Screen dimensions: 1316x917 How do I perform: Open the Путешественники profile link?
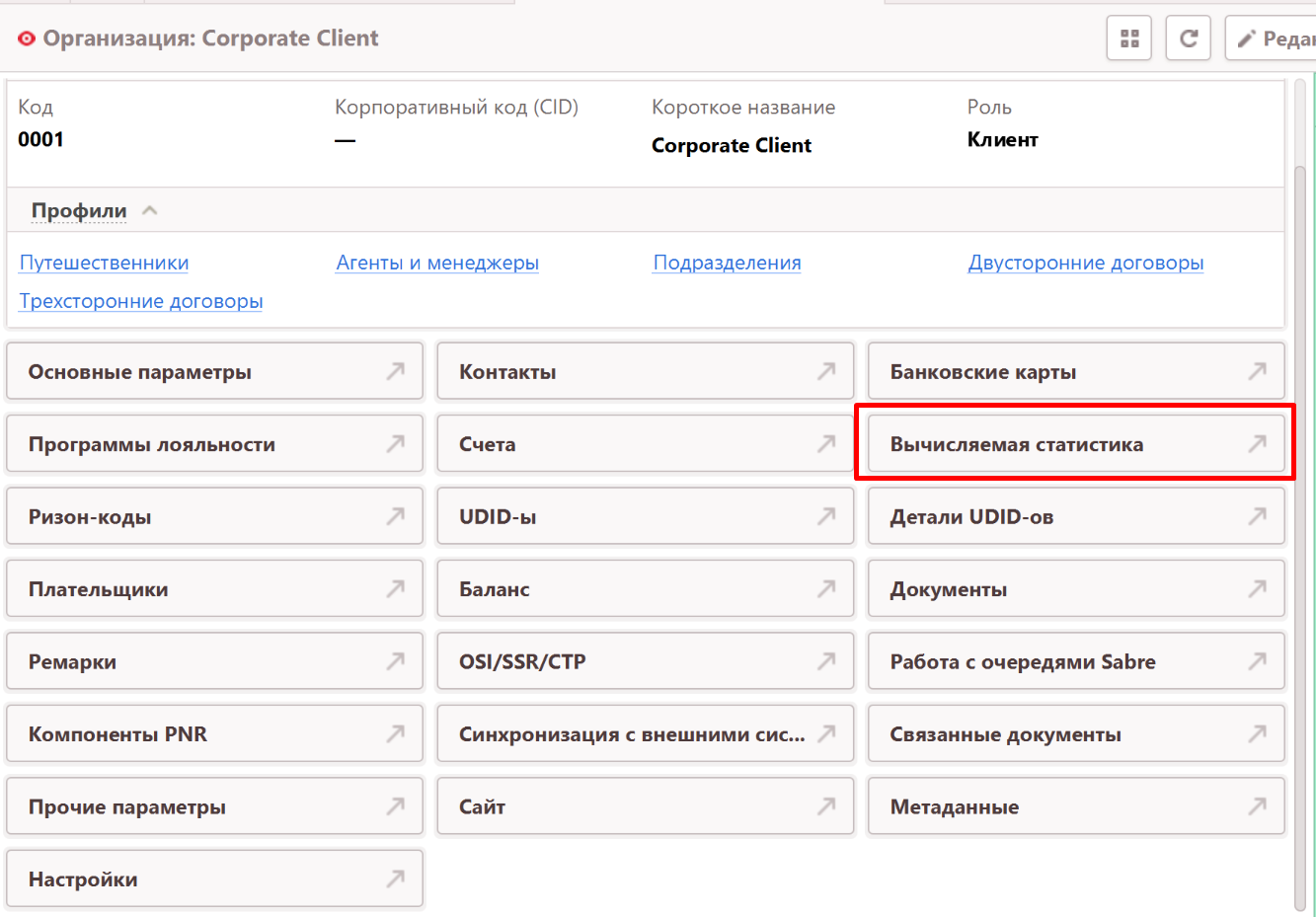click(x=104, y=263)
